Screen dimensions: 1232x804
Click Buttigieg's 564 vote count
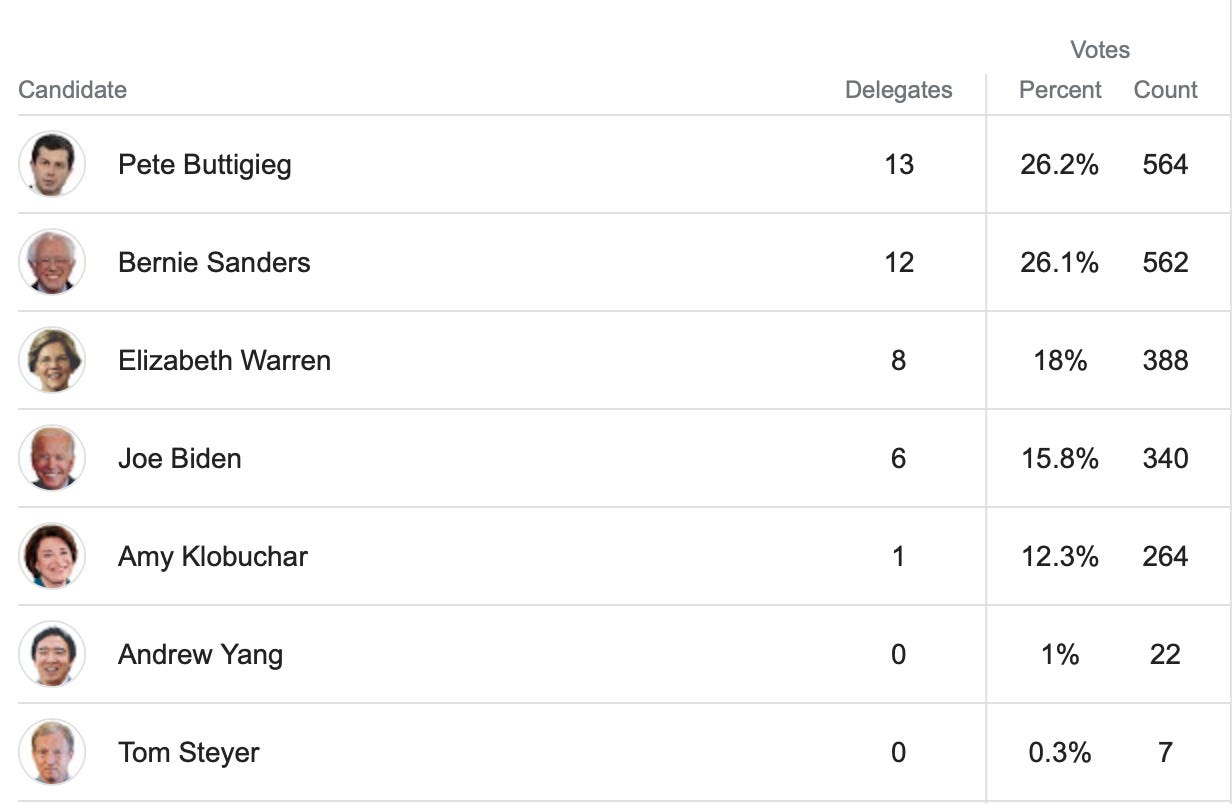click(1166, 164)
